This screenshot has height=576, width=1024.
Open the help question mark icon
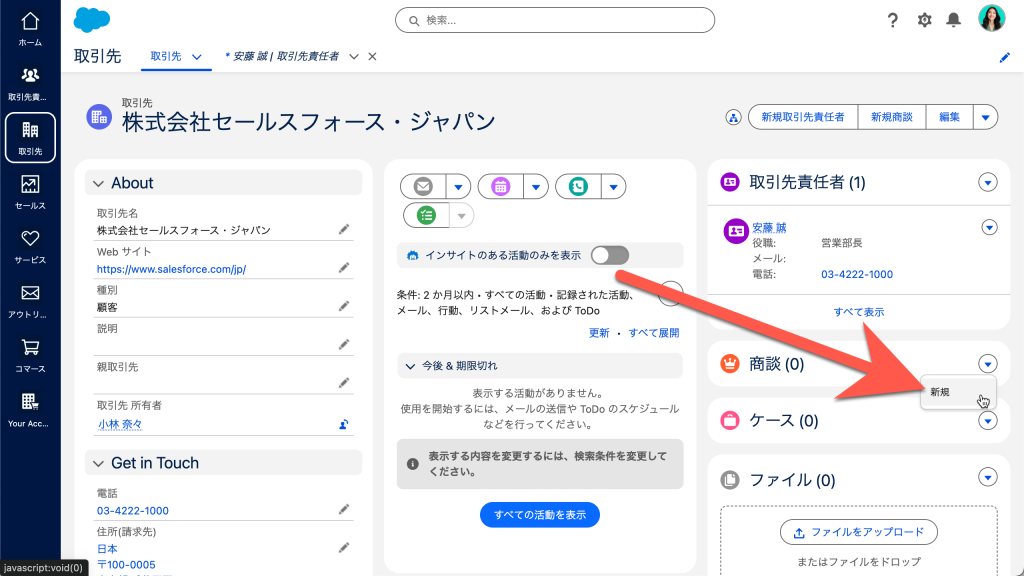click(893, 20)
